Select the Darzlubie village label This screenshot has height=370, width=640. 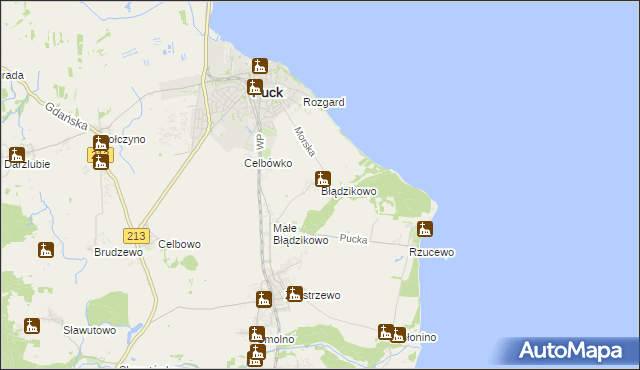pos(27,164)
